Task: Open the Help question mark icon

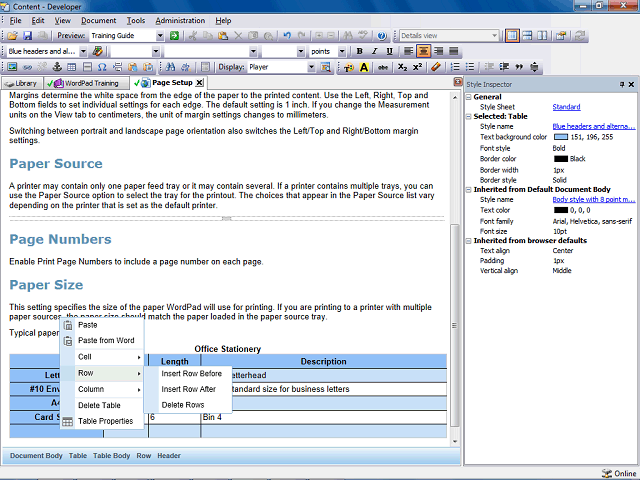Action: click(x=382, y=36)
